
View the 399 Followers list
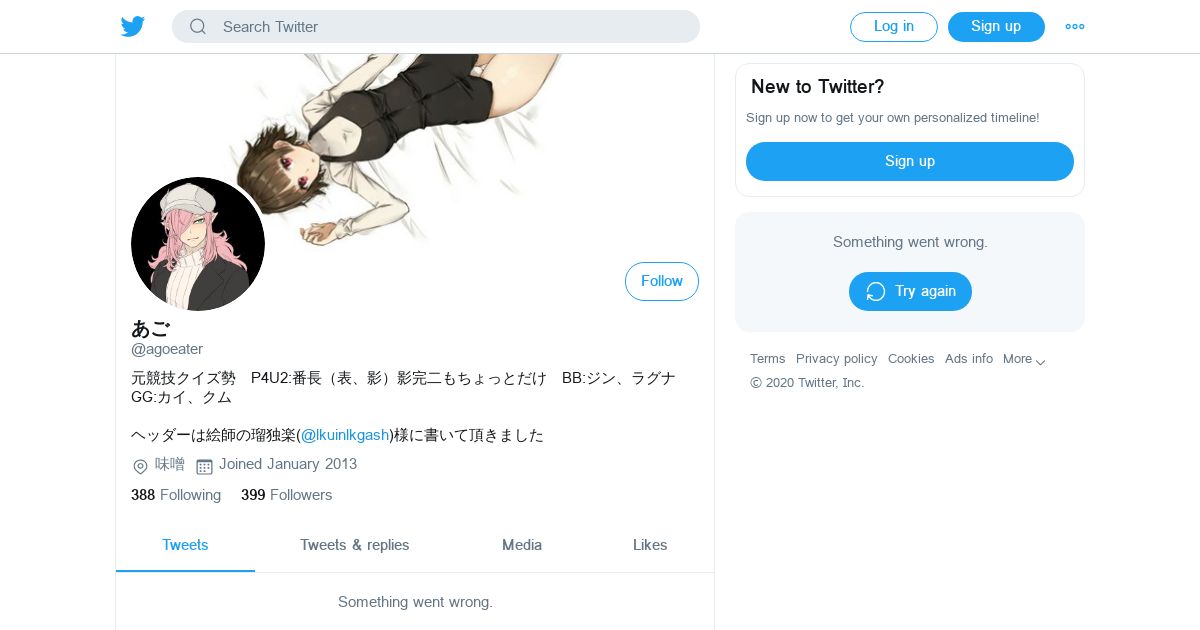coord(286,495)
